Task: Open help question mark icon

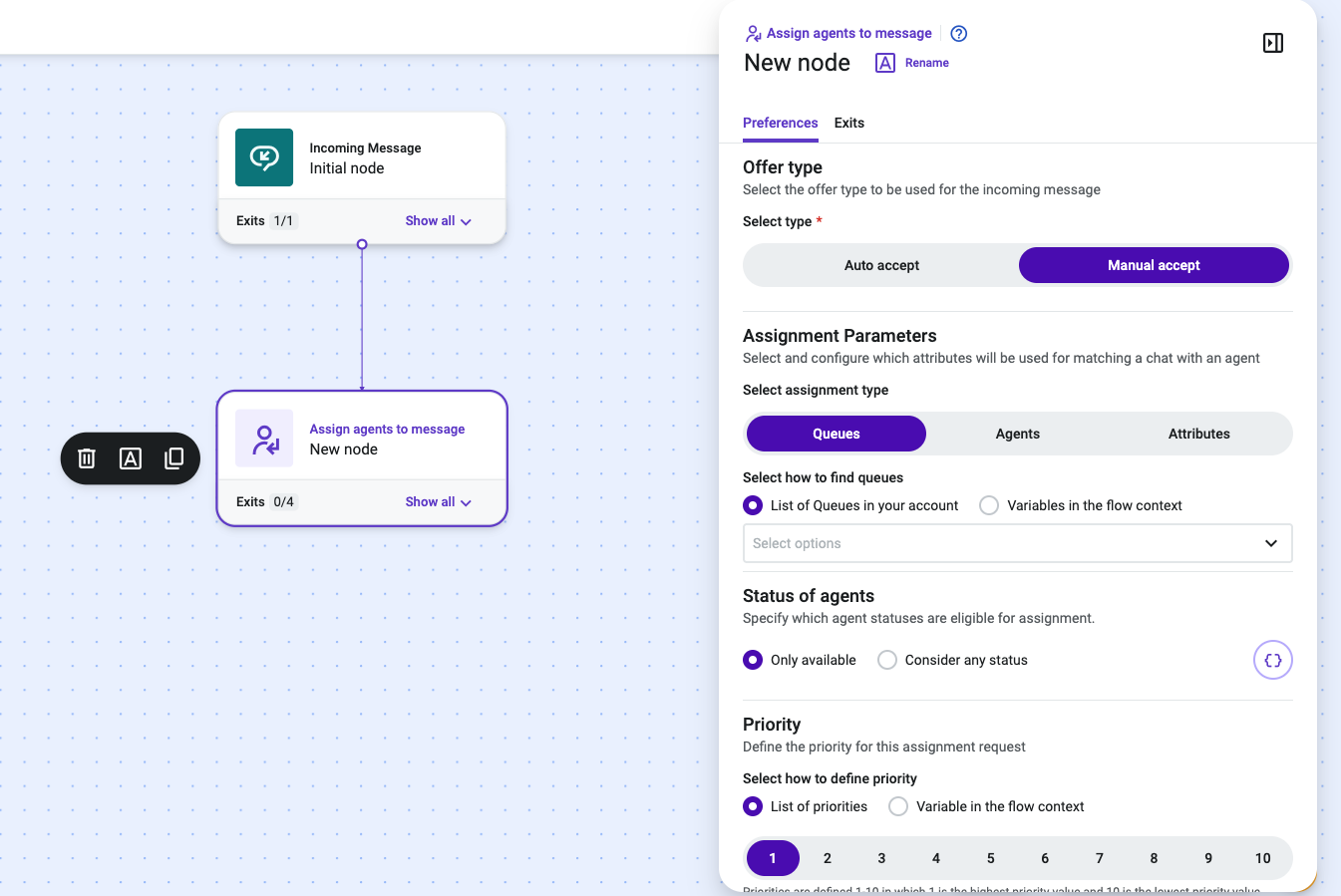Action: pyautogui.click(x=959, y=34)
